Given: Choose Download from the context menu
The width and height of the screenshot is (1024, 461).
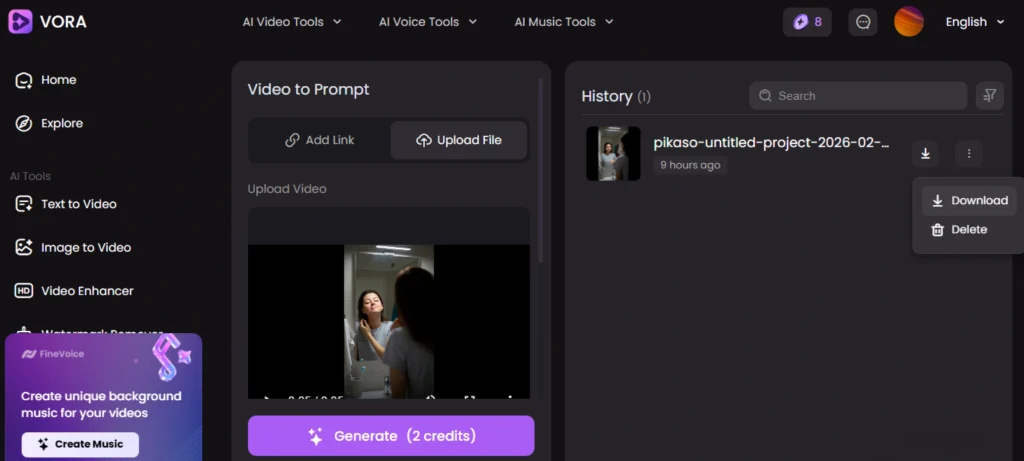Looking at the screenshot, I should pos(969,201).
